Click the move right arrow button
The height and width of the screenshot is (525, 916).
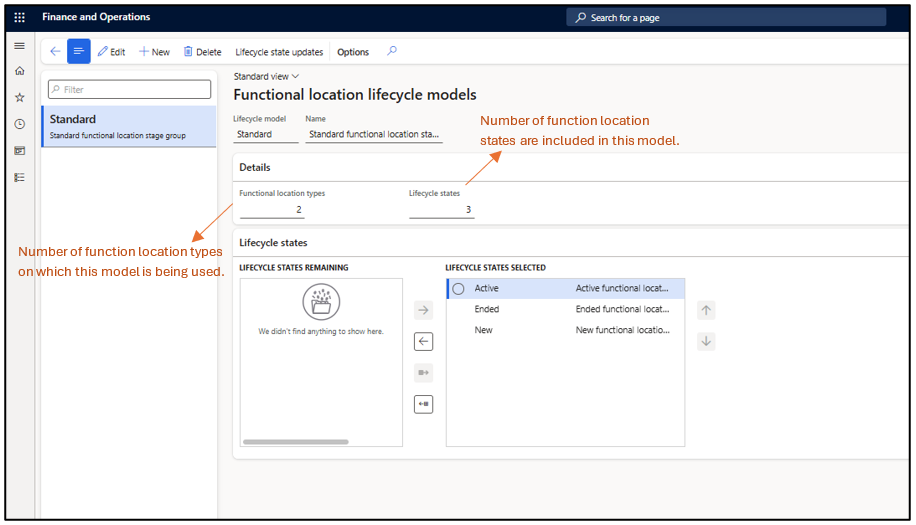click(424, 310)
